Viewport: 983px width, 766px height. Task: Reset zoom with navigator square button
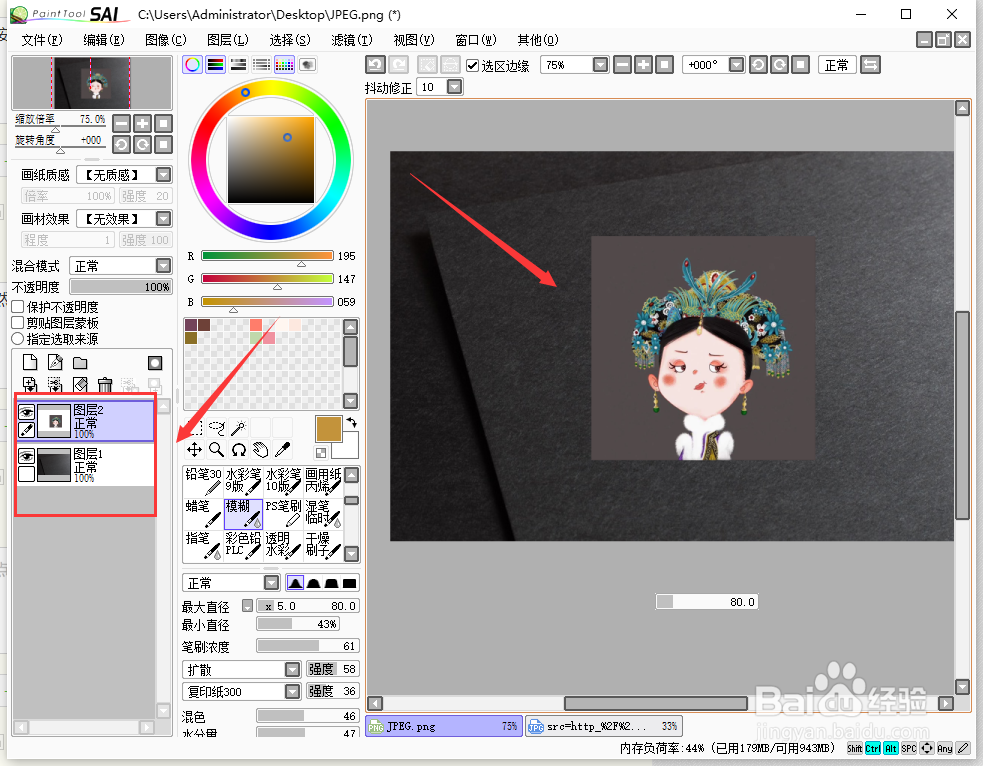pyautogui.click(x=164, y=123)
